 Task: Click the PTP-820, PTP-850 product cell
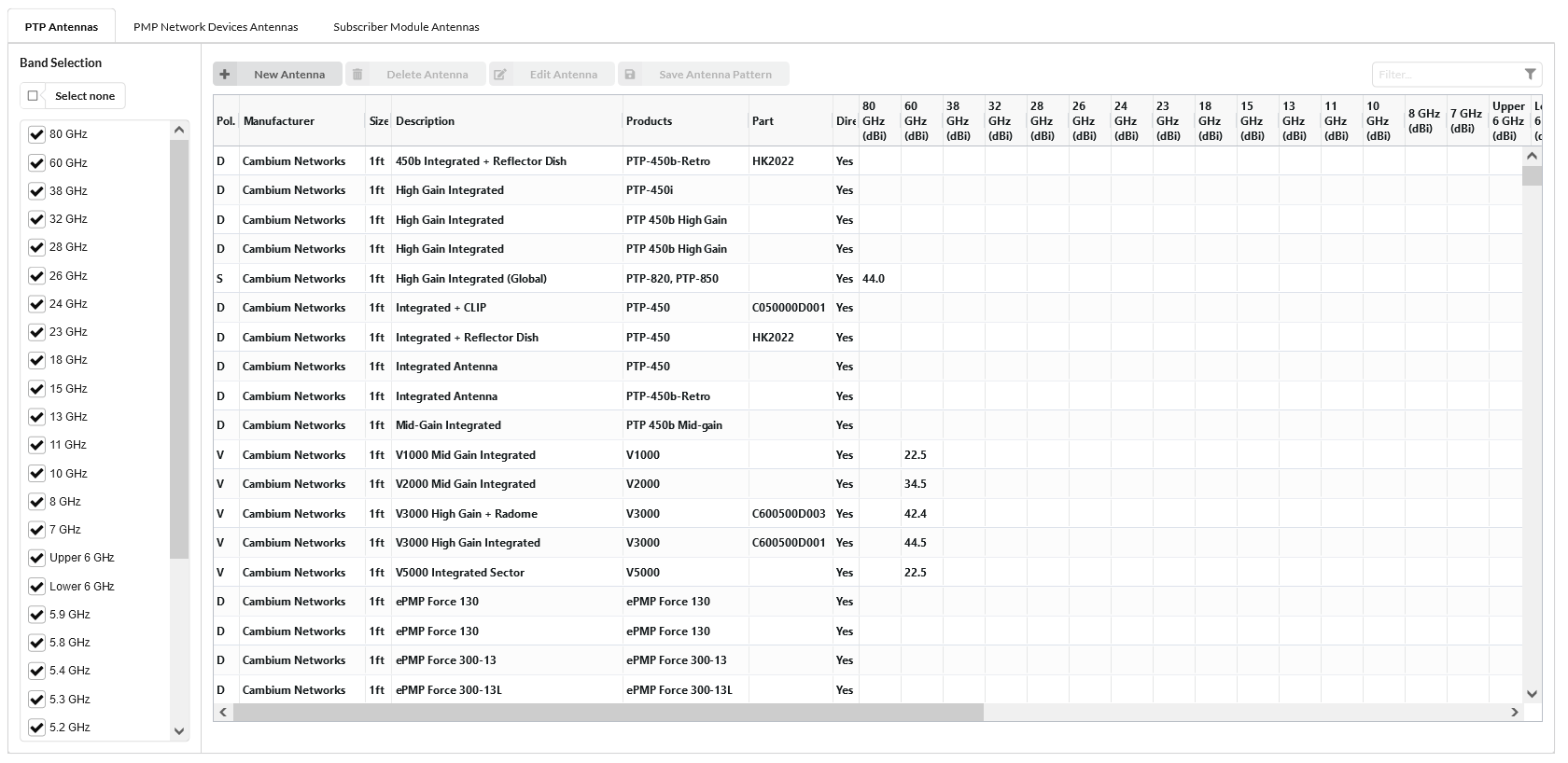click(x=685, y=279)
